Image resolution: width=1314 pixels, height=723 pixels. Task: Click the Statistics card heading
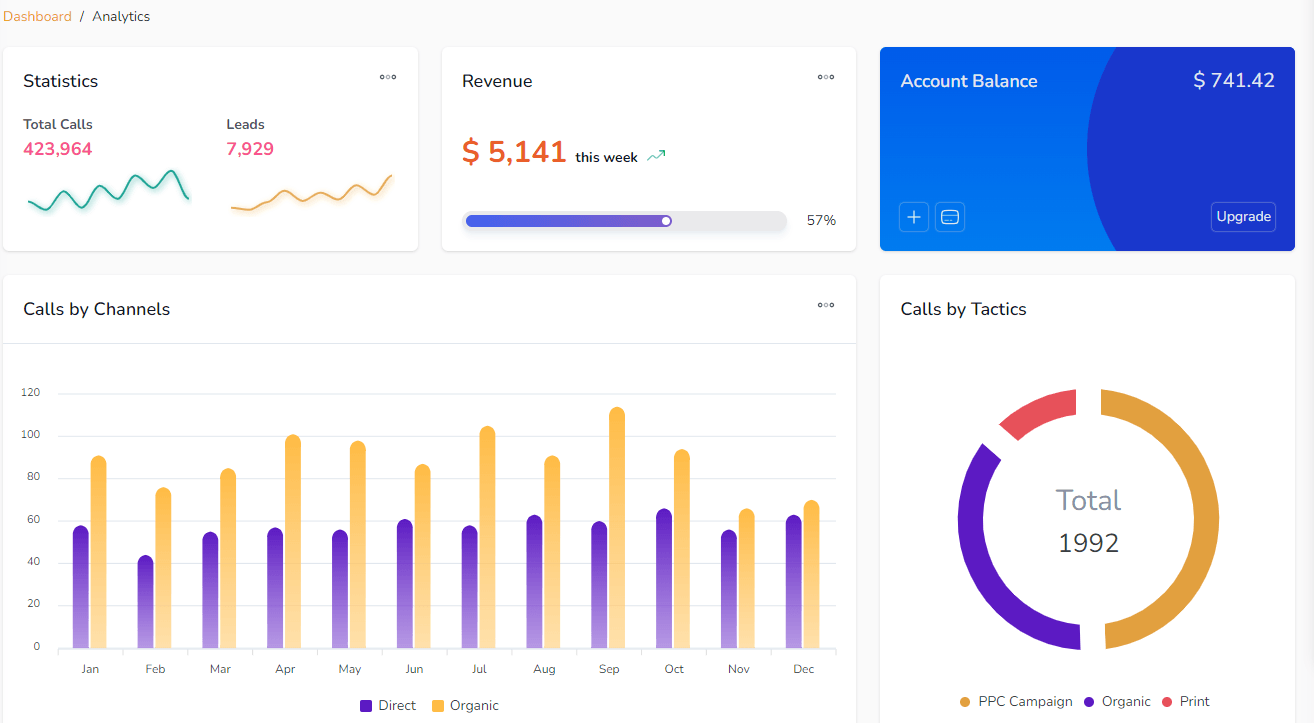click(61, 81)
